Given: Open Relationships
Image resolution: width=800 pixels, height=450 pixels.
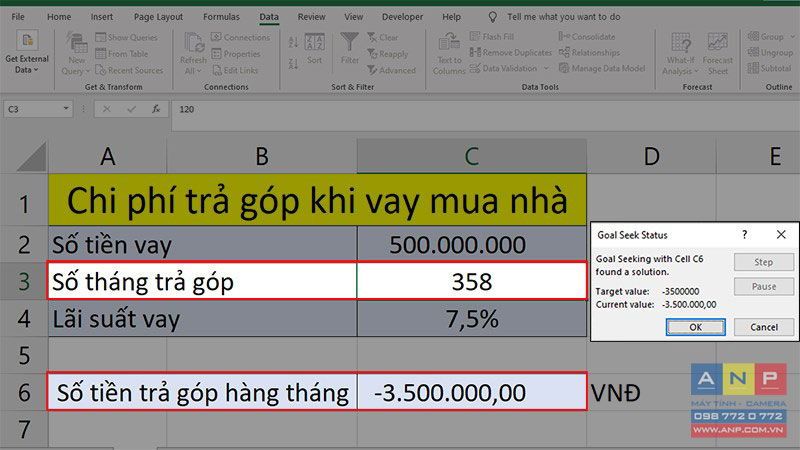Looking at the screenshot, I should coord(589,53).
